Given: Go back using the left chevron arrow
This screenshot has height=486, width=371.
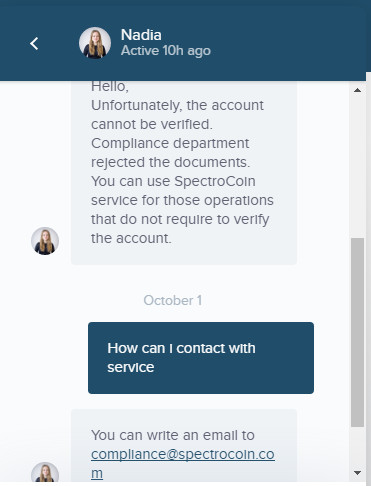Looking at the screenshot, I should pos(34,43).
